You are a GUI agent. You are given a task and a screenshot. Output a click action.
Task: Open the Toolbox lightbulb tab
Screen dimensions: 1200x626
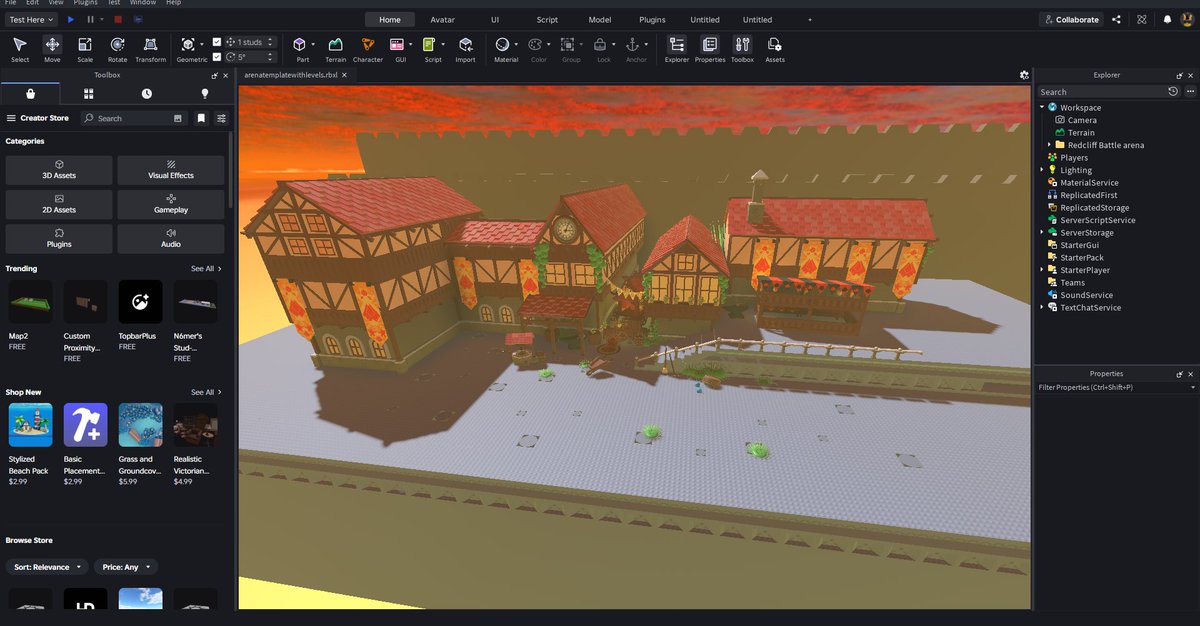205,93
